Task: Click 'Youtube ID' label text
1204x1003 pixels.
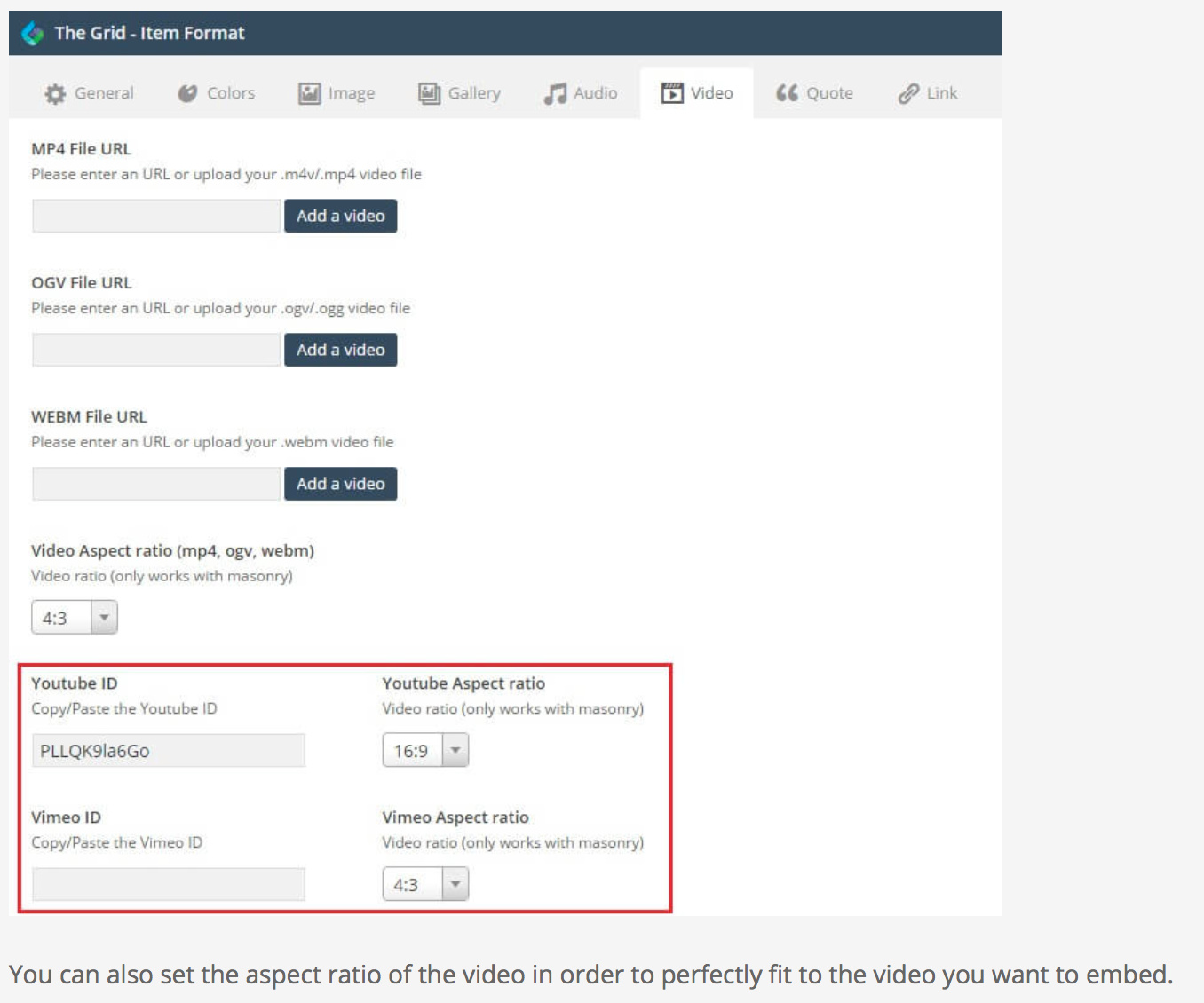Action: point(75,683)
